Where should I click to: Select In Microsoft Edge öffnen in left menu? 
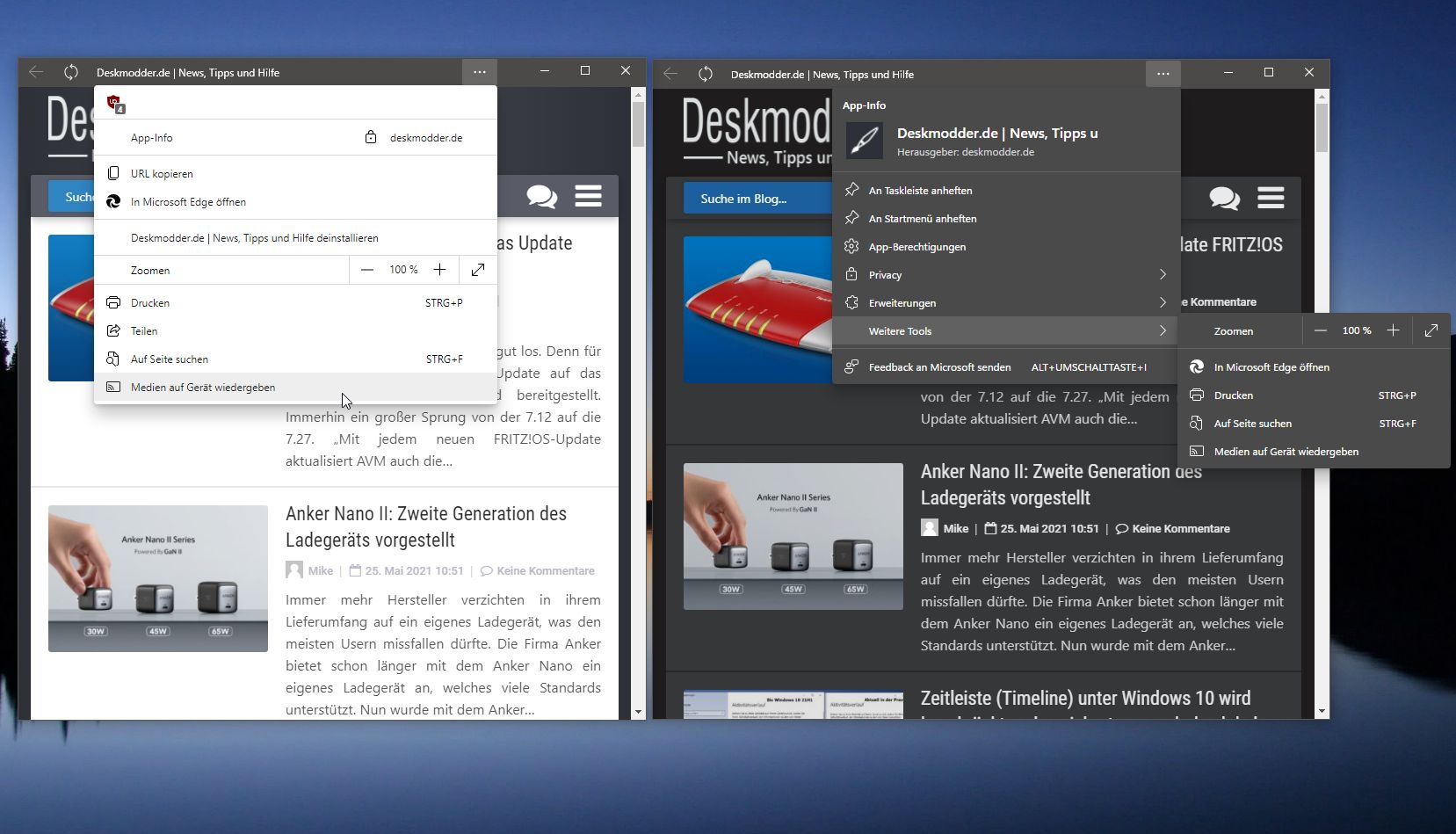pyautogui.click(x=295, y=201)
